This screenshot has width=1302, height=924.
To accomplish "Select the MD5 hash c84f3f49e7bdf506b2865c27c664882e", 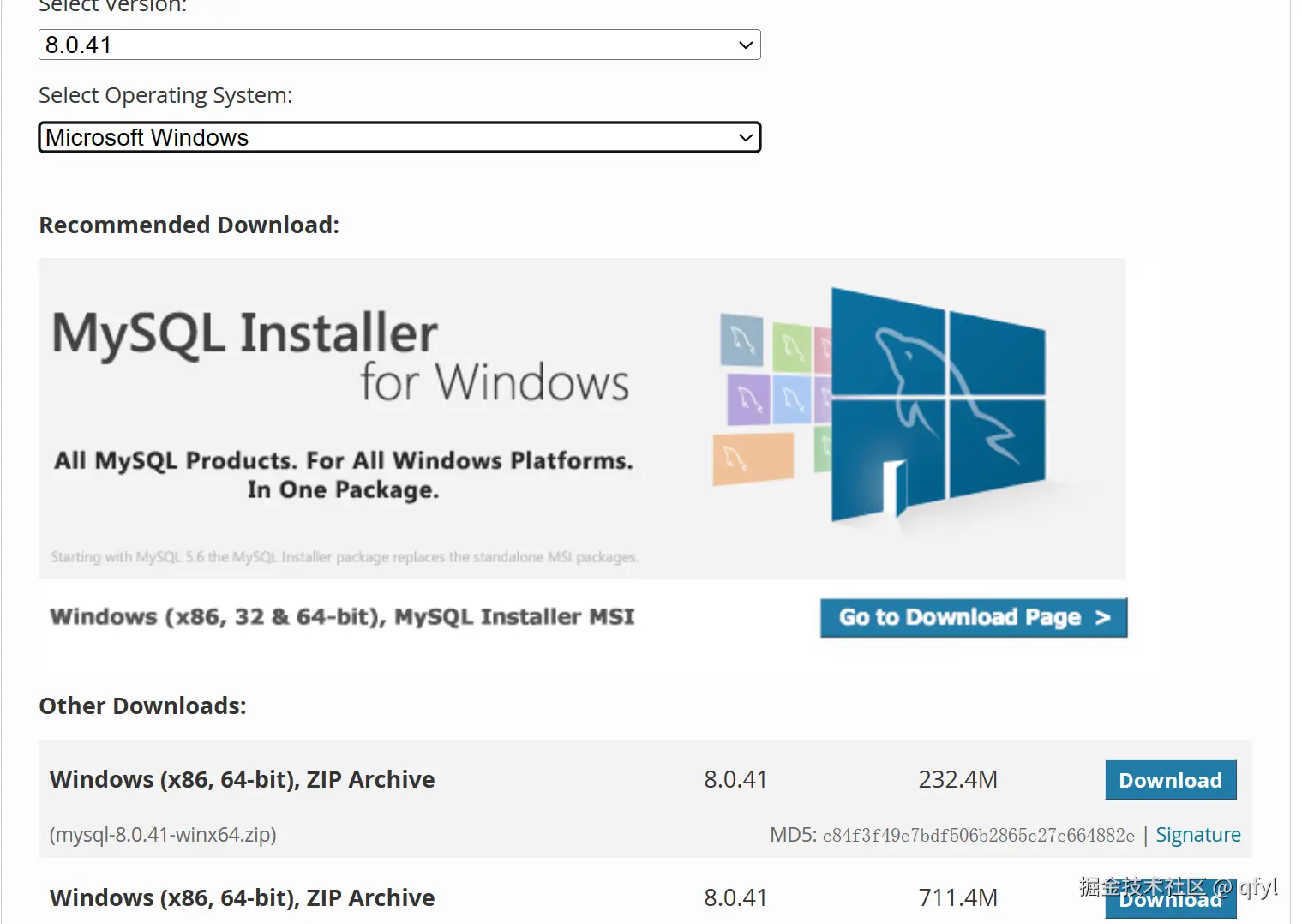I will [978, 836].
